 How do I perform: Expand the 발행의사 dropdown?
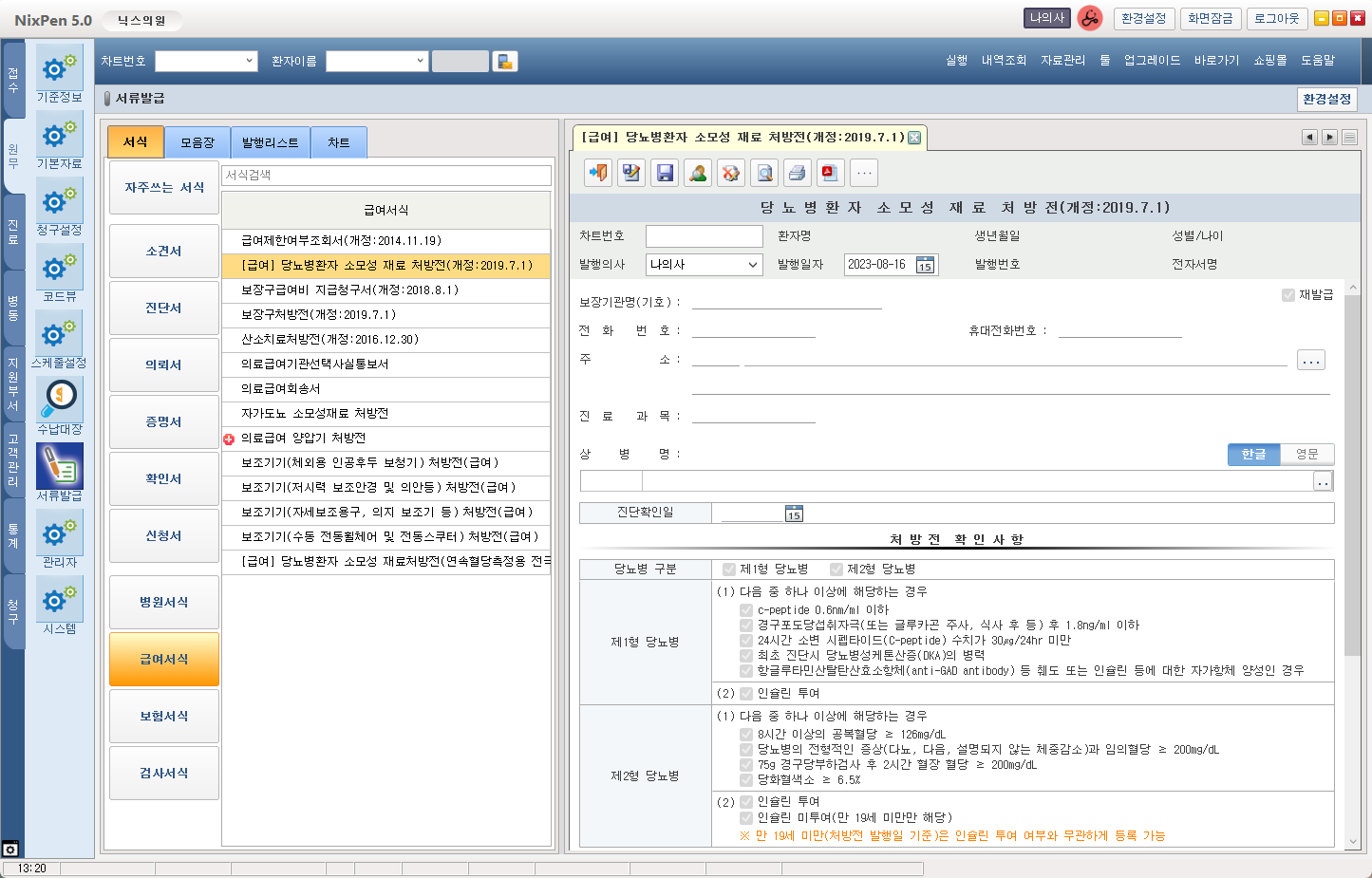(x=752, y=265)
